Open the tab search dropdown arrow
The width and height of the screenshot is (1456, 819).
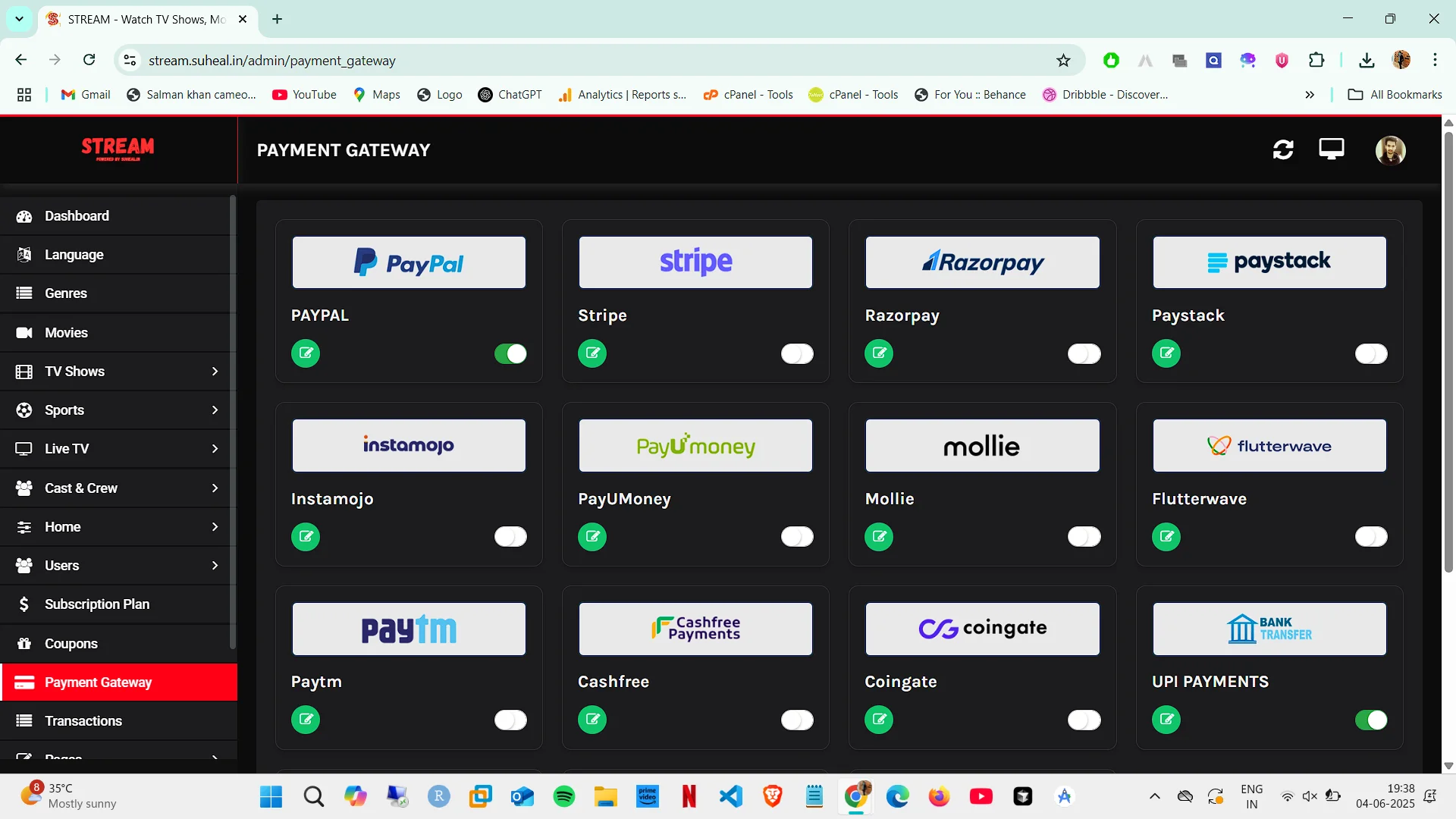coord(19,19)
